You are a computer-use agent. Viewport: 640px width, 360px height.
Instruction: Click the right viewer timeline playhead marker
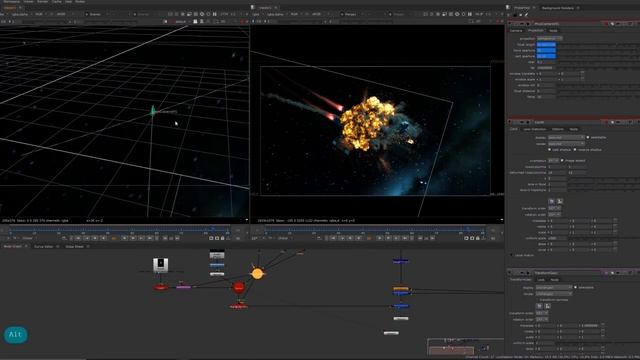tap(468, 229)
